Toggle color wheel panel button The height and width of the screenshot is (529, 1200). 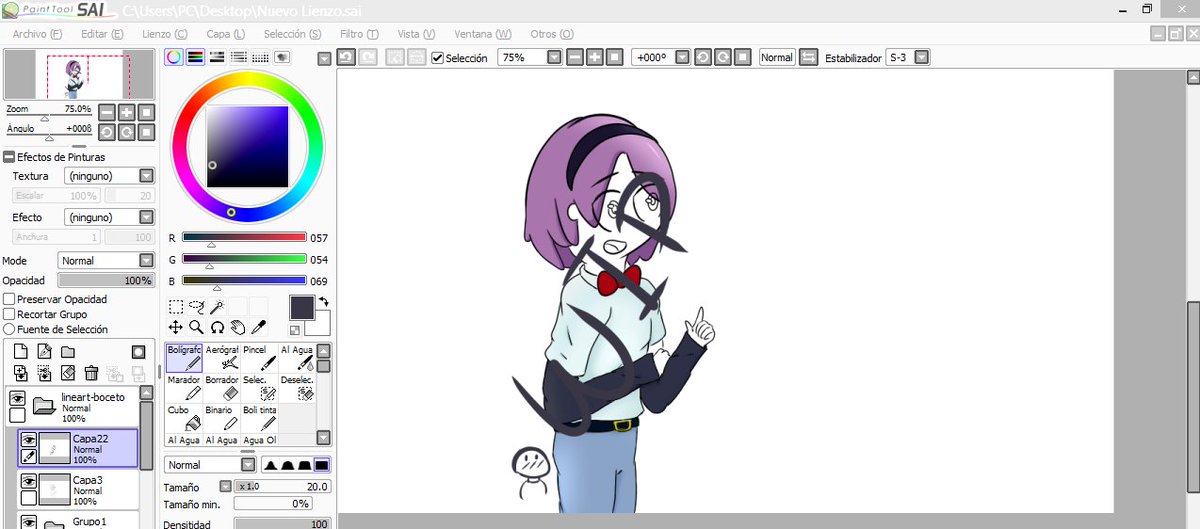pyautogui.click(x=174, y=58)
